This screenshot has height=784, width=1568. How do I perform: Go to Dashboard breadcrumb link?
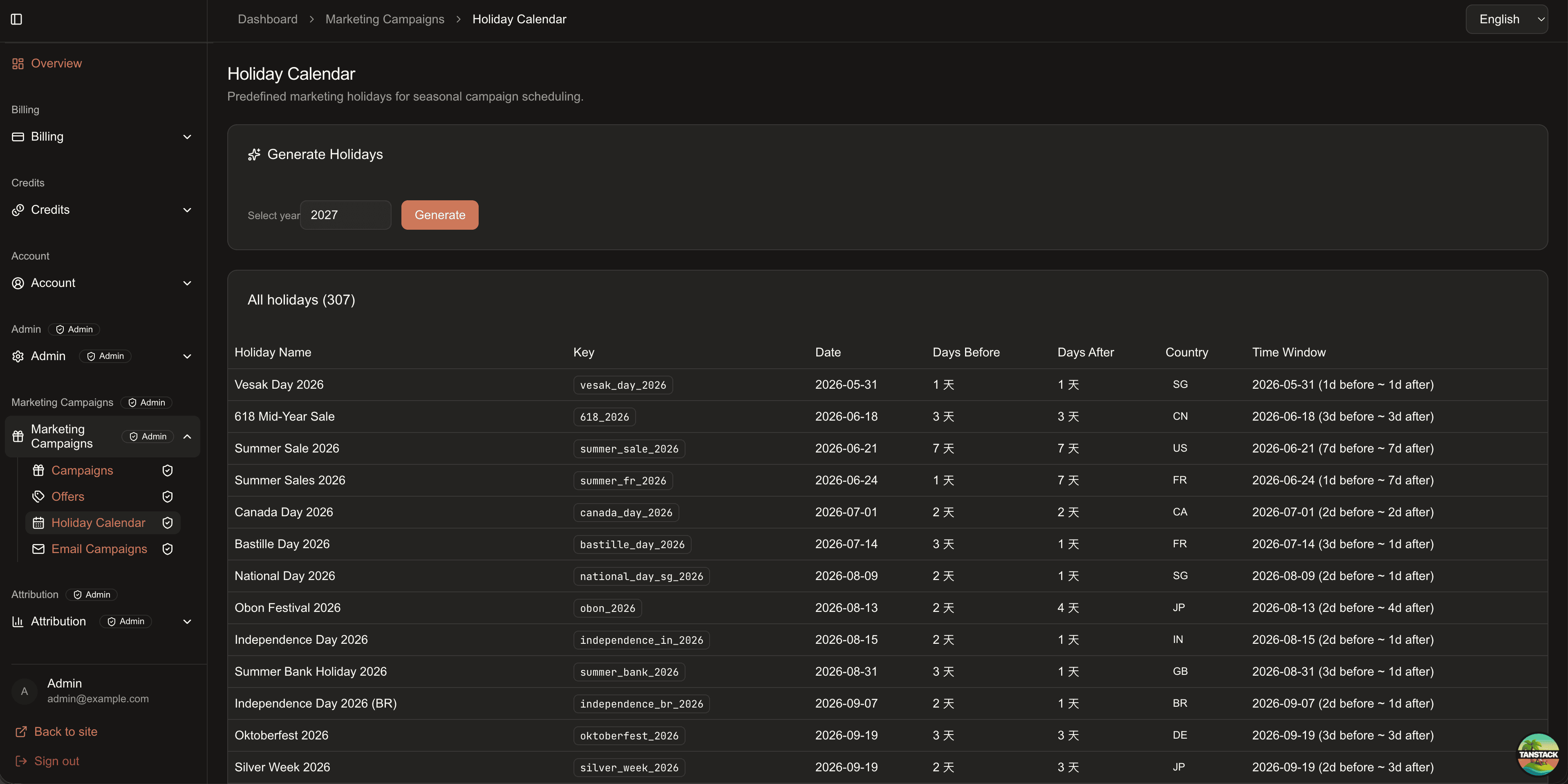coord(267,20)
